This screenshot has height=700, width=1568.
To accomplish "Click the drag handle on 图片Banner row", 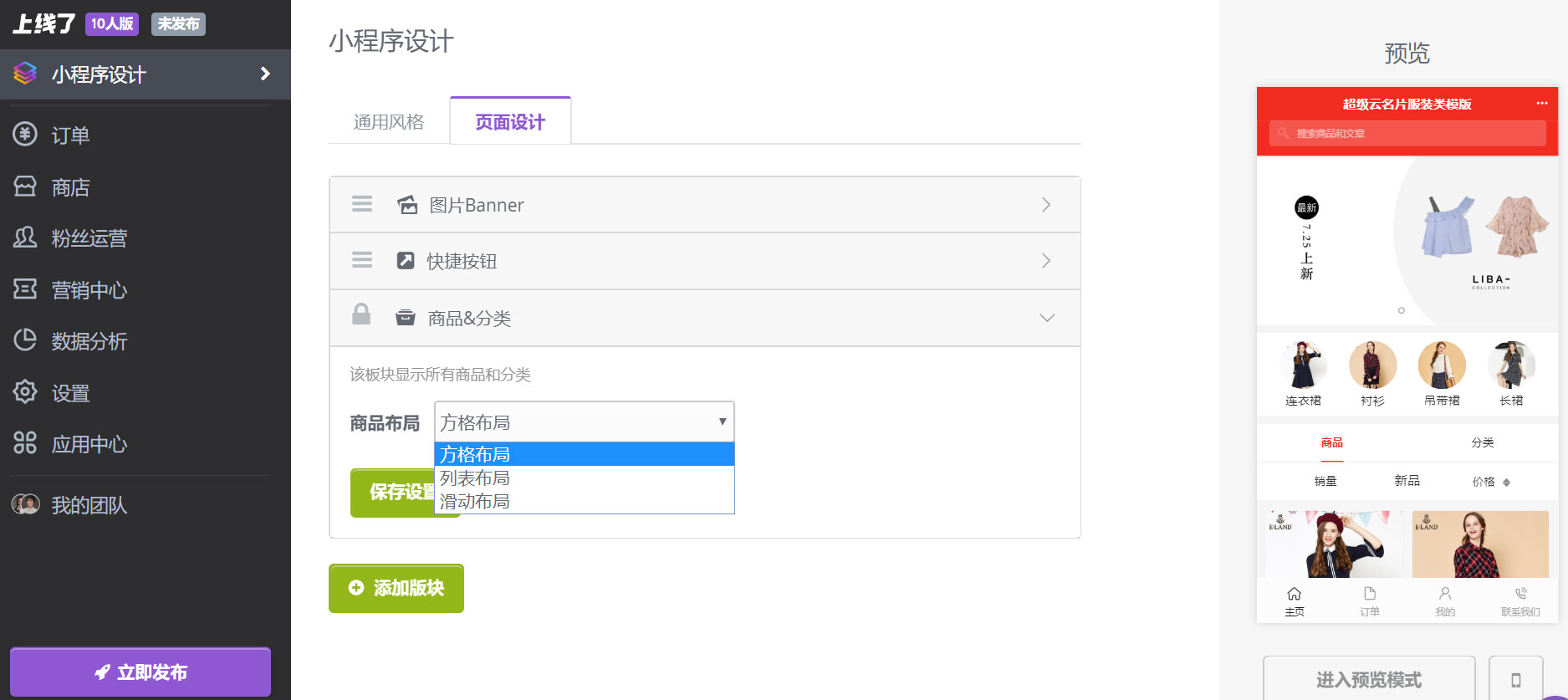I will (x=362, y=204).
